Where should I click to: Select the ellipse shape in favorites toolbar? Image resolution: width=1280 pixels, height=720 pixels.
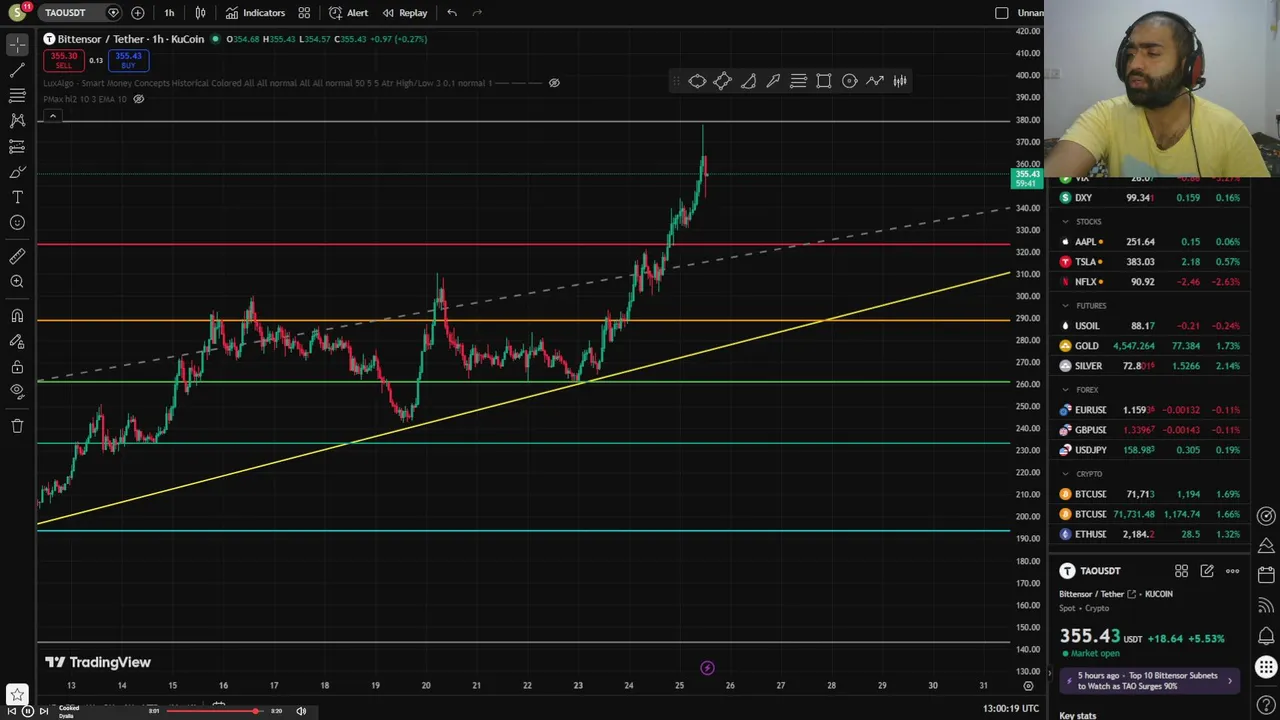[x=697, y=81]
